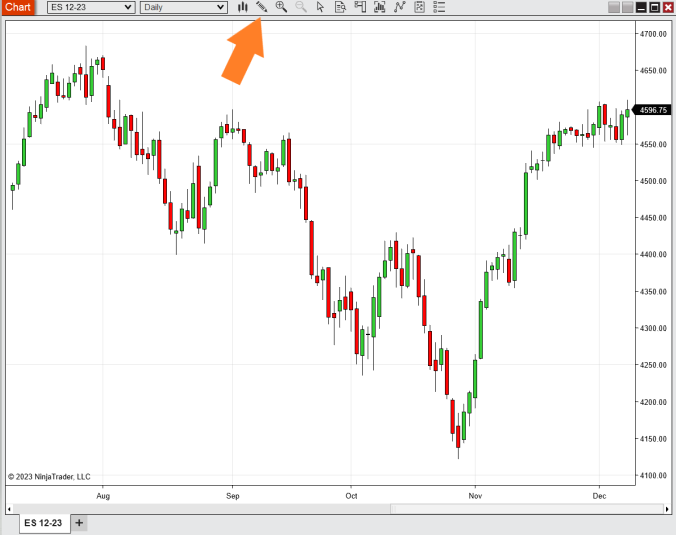Maximize the chart window
Screen dimensions: 676x535
click(654, 7)
